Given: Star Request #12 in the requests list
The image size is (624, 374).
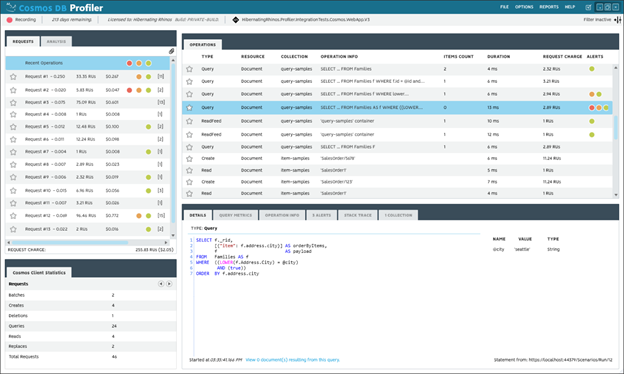Looking at the screenshot, I should [13, 216].
